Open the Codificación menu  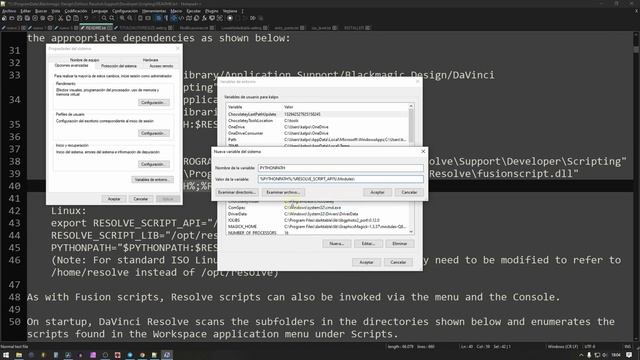(x=76, y=11)
